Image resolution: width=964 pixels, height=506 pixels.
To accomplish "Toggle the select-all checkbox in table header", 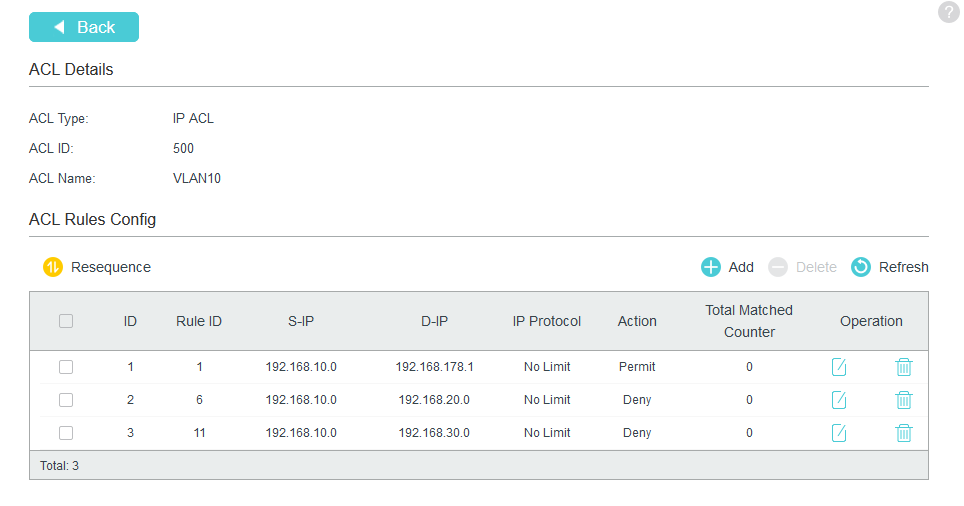I will (66, 321).
